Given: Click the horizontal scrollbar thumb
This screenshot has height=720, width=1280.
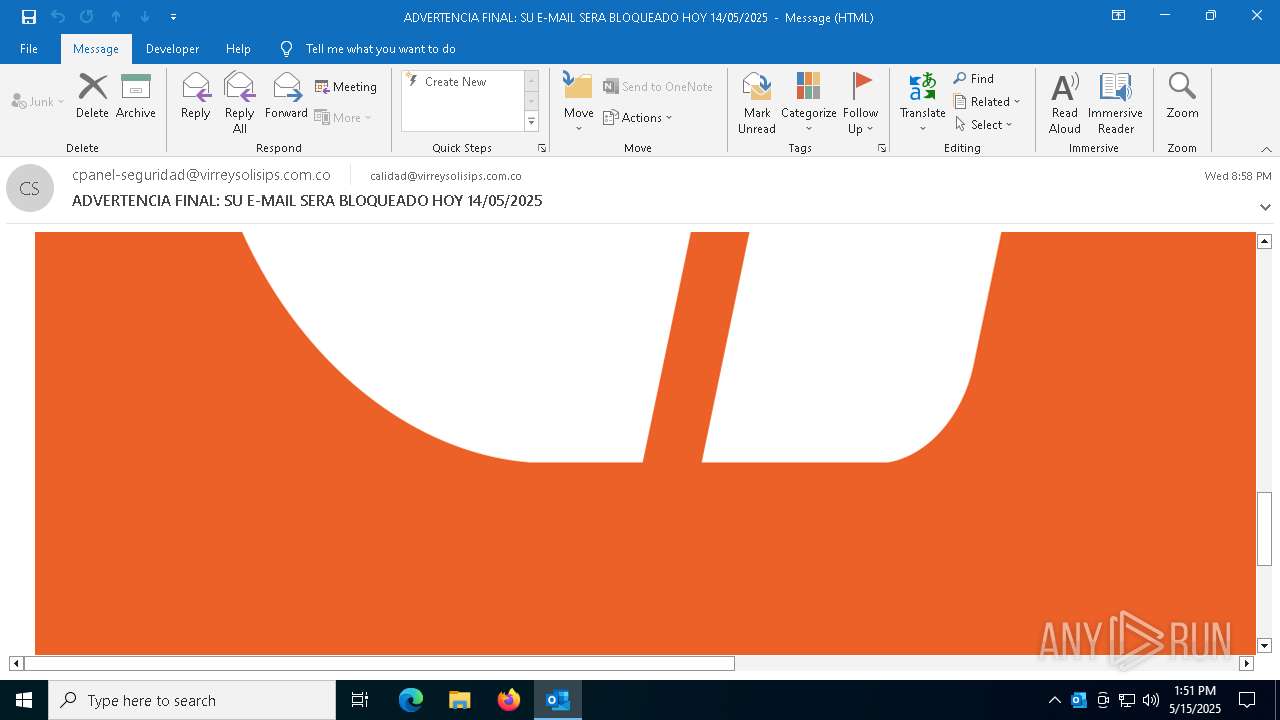Looking at the screenshot, I should click(379, 663).
